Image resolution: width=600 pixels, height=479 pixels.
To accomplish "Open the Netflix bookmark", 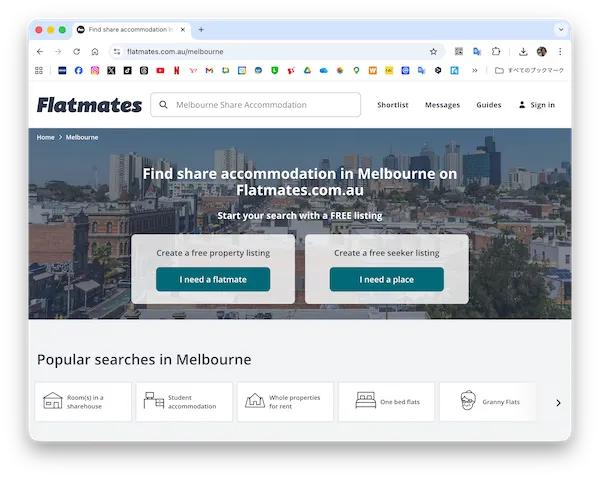I will (176, 70).
